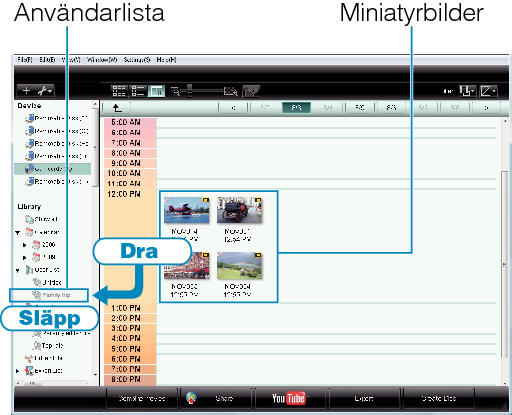Click the red icon above bottom library node
Screen dimensions: 512x415
(x=29, y=358)
